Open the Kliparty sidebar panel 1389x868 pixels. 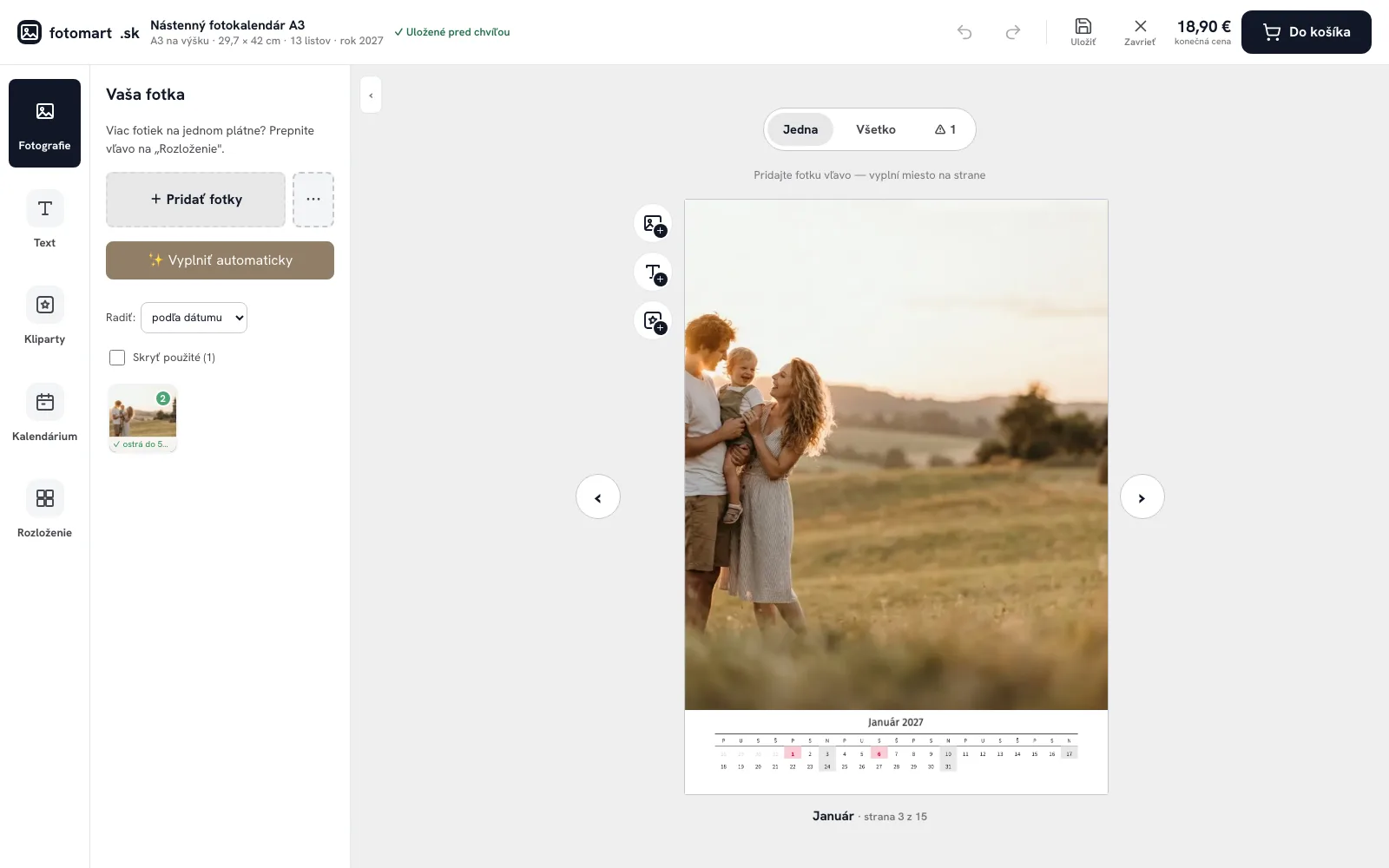pos(44,316)
